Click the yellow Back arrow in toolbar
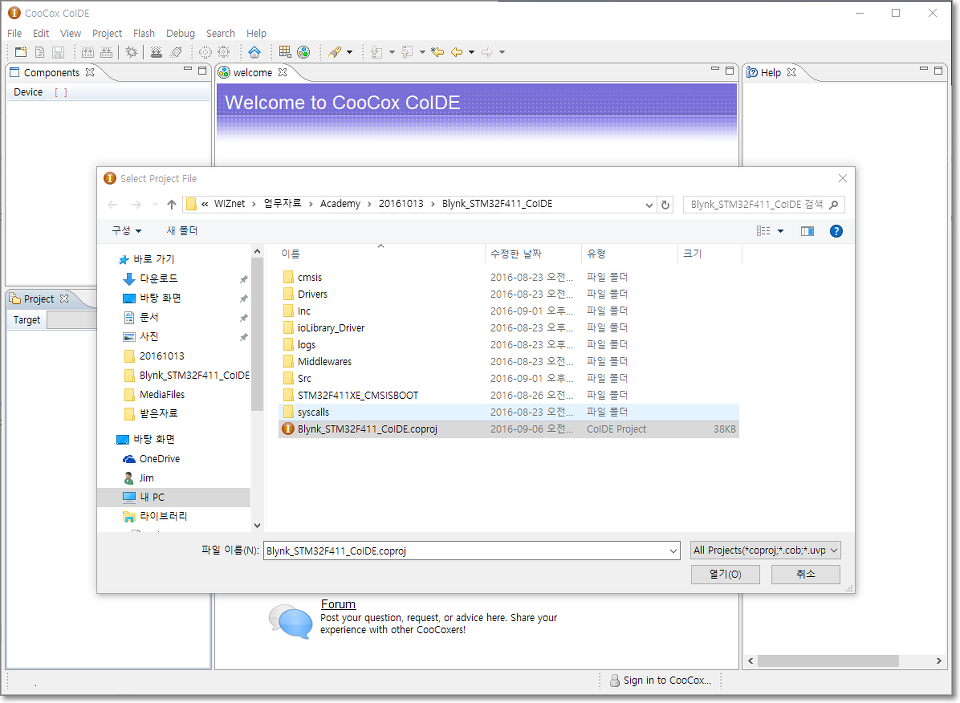The image size is (960, 703). coord(457,52)
